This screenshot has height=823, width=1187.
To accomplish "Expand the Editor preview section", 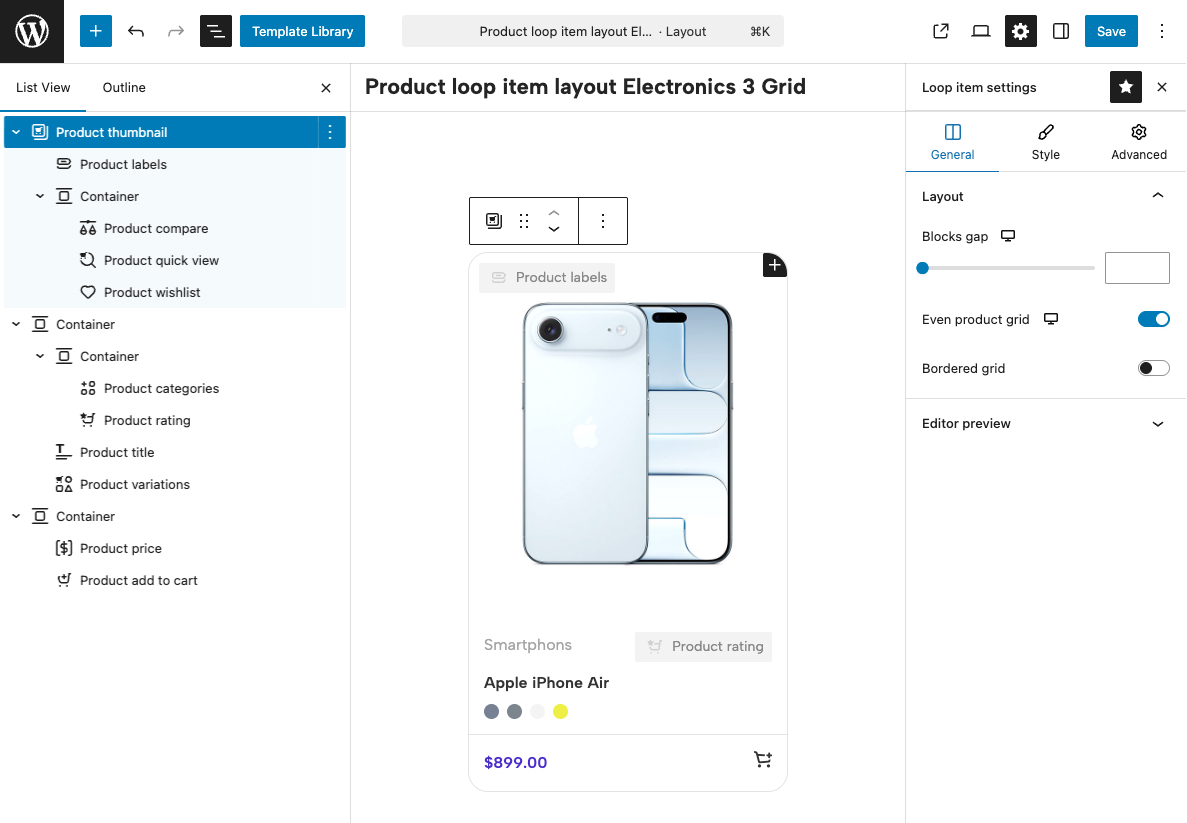I will (x=1158, y=424).
